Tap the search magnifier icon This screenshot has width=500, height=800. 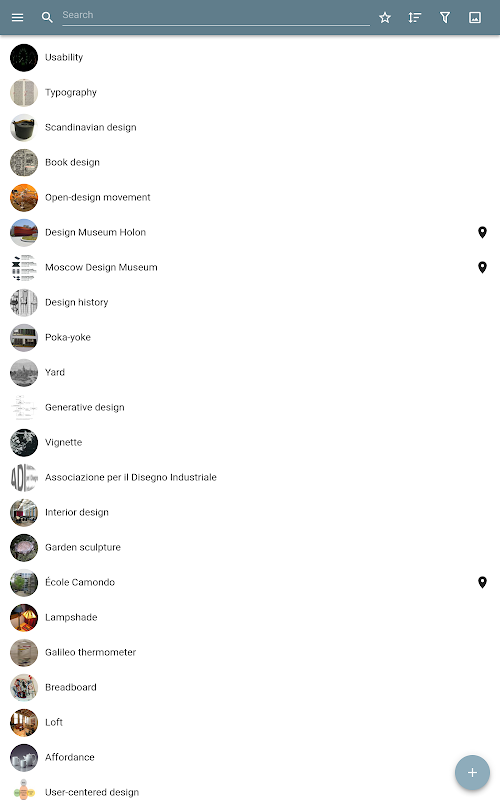click(47, 17)
